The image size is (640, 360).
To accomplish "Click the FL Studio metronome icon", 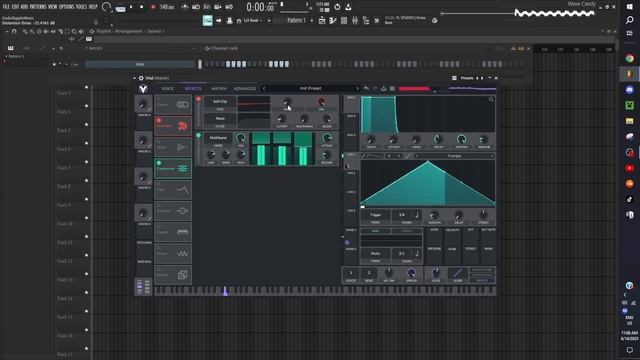I will 185,7.
